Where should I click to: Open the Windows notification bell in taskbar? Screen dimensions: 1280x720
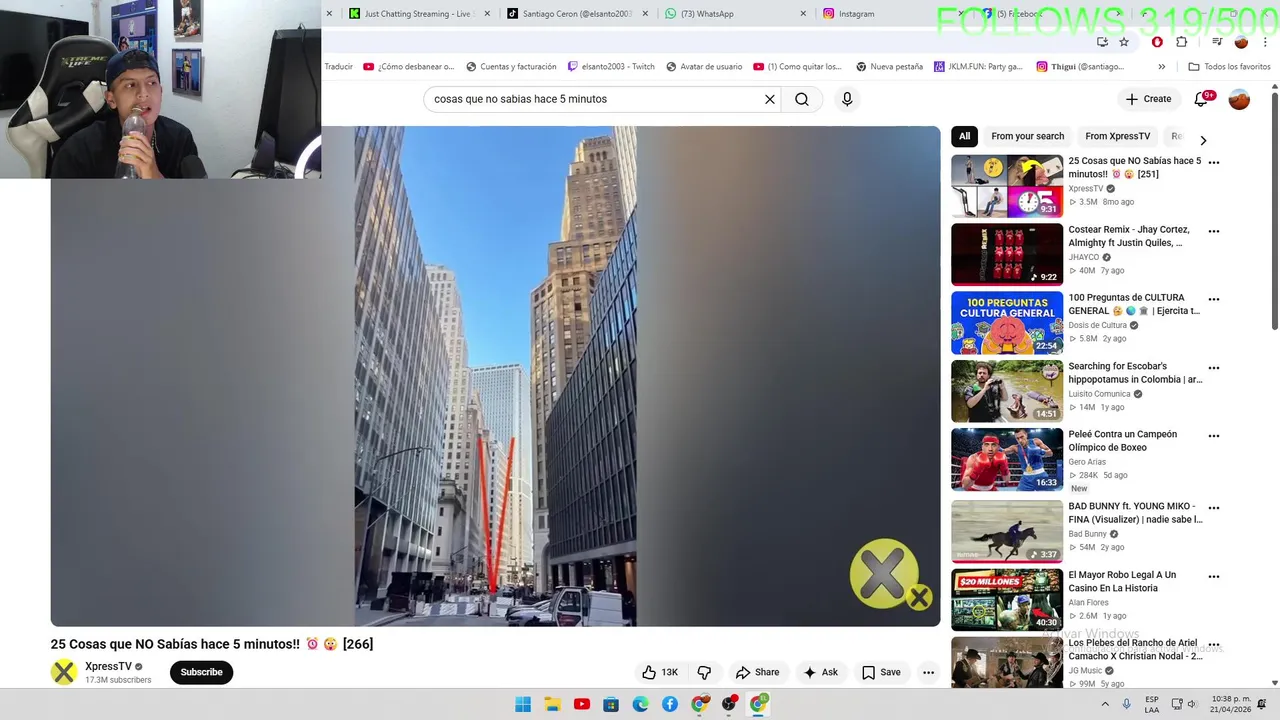point(1262,704)
